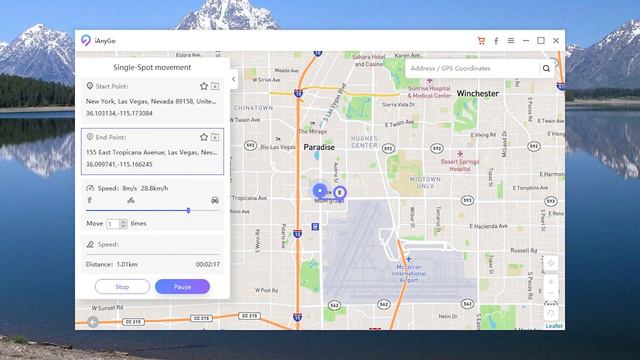Click the End Point location pin icon

click(90, 137)
